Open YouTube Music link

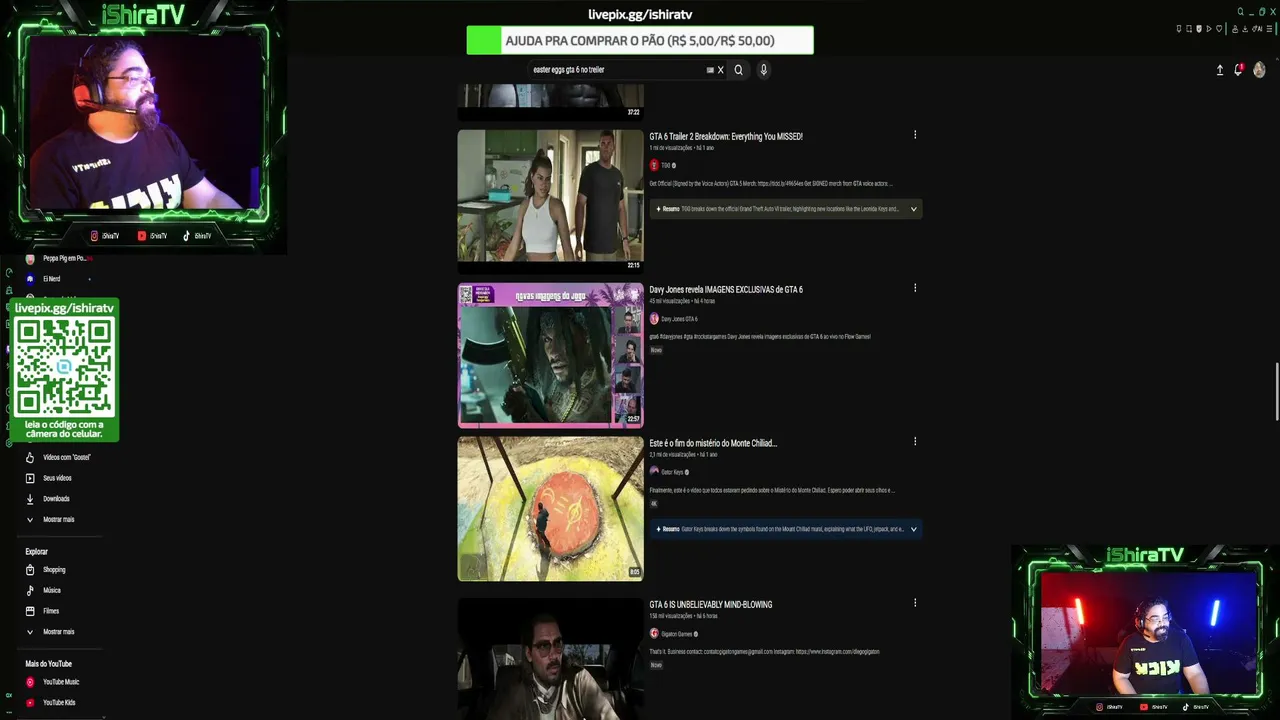pyautogui.click(x=61, y=682)
